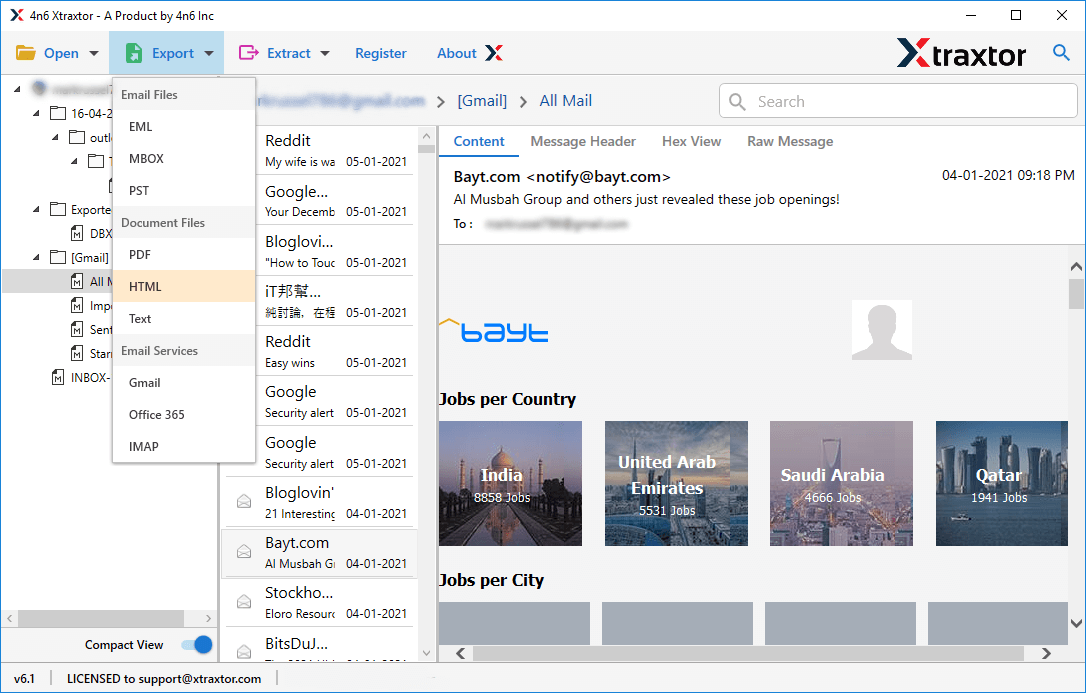Click the mailbox icon next to INBOX-

[58, 377]
